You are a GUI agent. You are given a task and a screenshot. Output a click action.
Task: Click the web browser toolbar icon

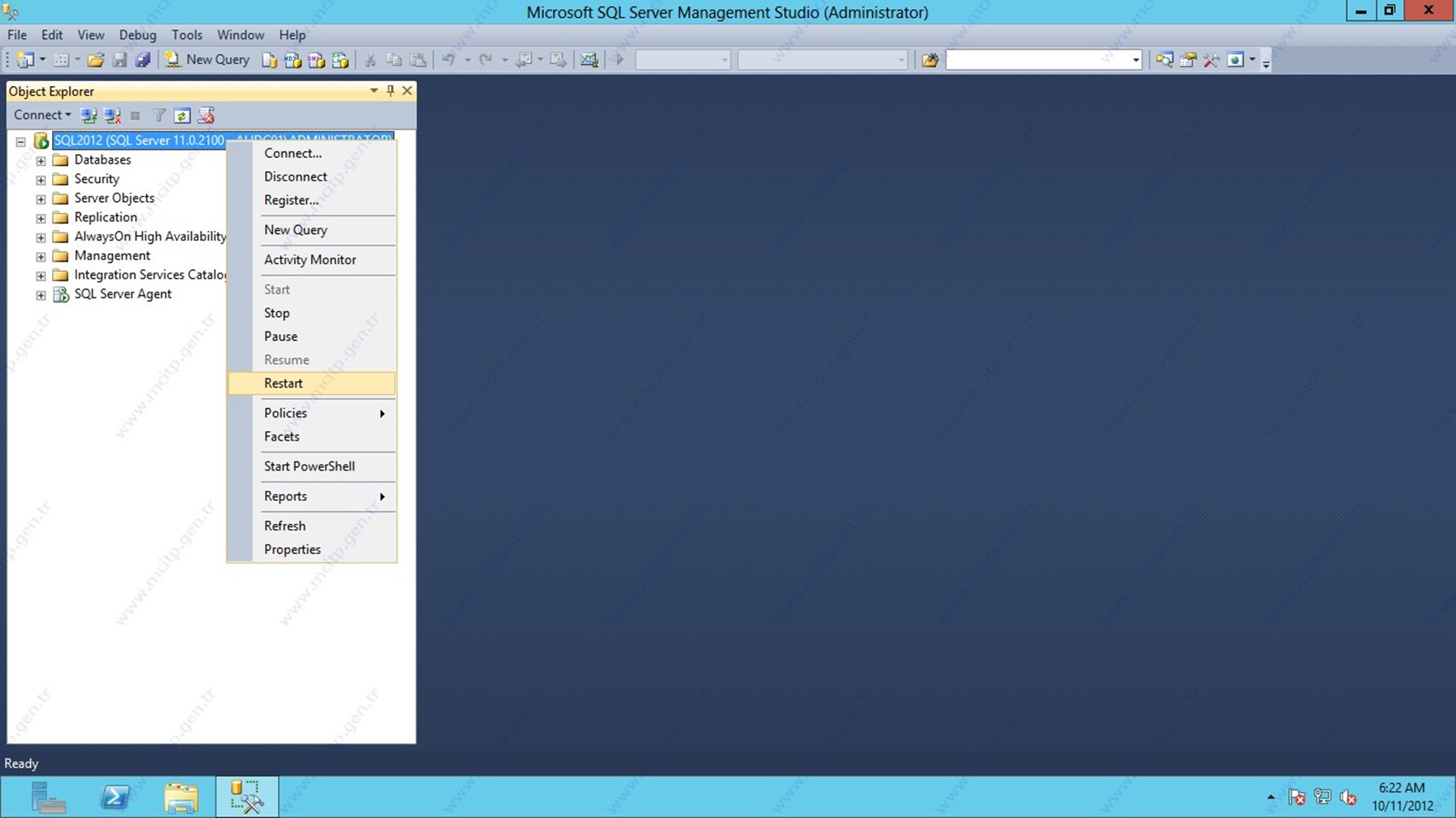(x=1235, y=60)
